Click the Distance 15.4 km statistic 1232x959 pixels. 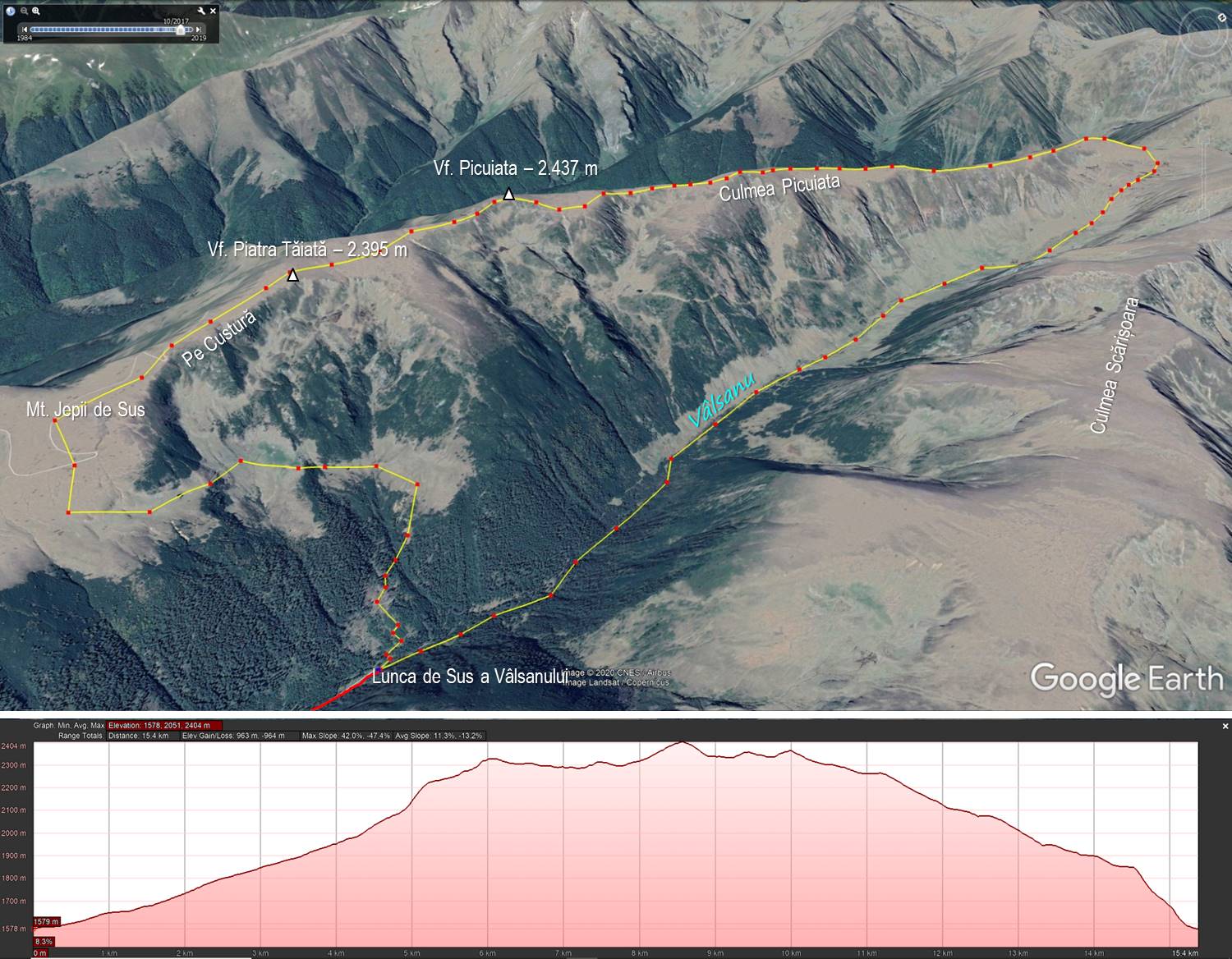click(138, 736)
